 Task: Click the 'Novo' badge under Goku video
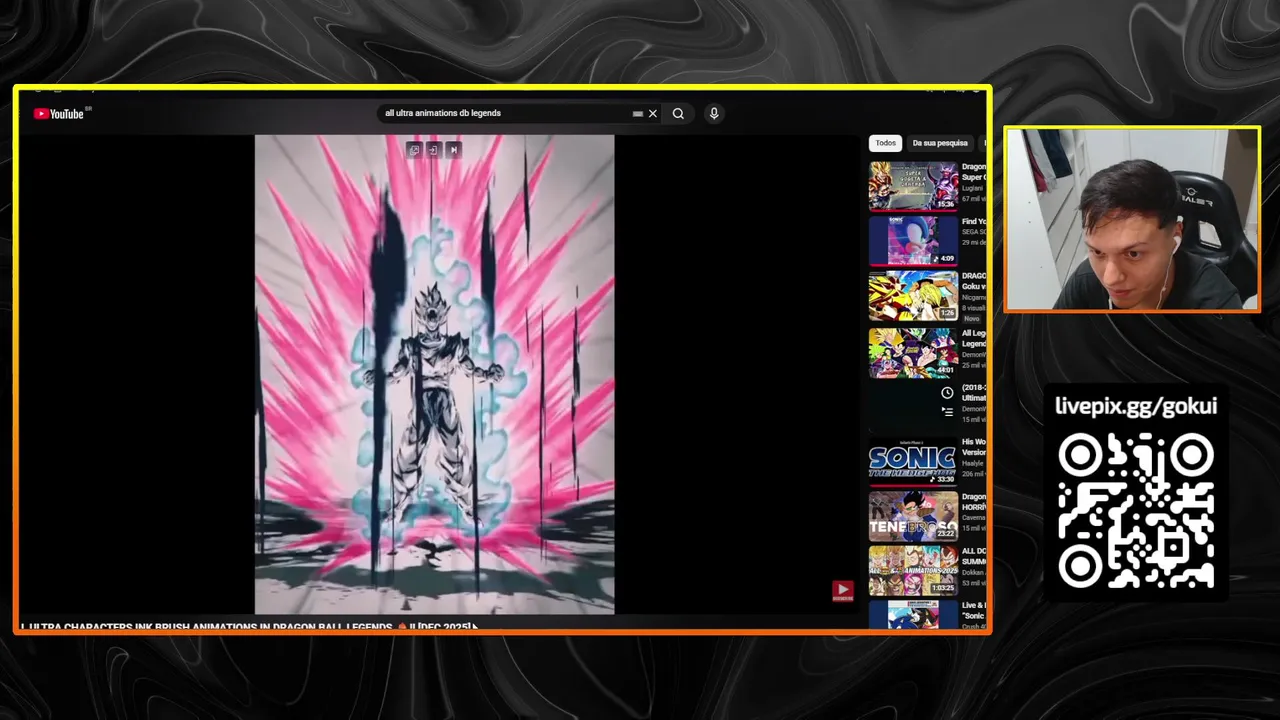click(972, 318)
